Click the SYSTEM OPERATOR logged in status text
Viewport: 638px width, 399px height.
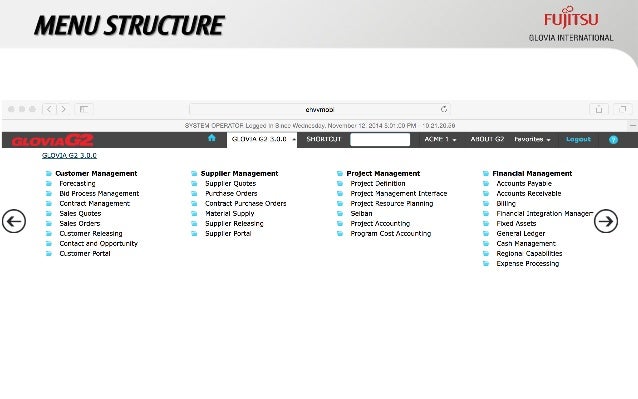tap(320, 126)
